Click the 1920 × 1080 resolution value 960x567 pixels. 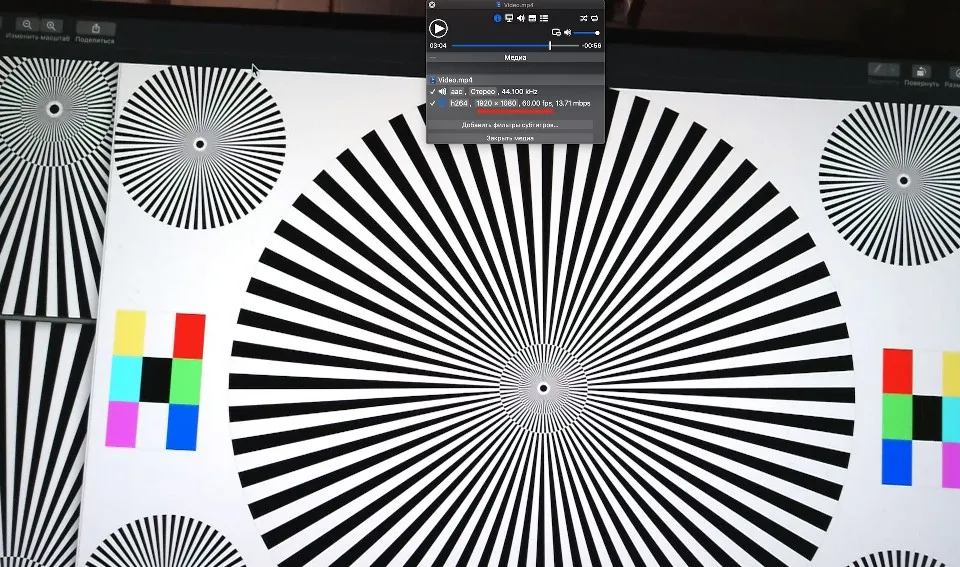[x=496, y=103]
